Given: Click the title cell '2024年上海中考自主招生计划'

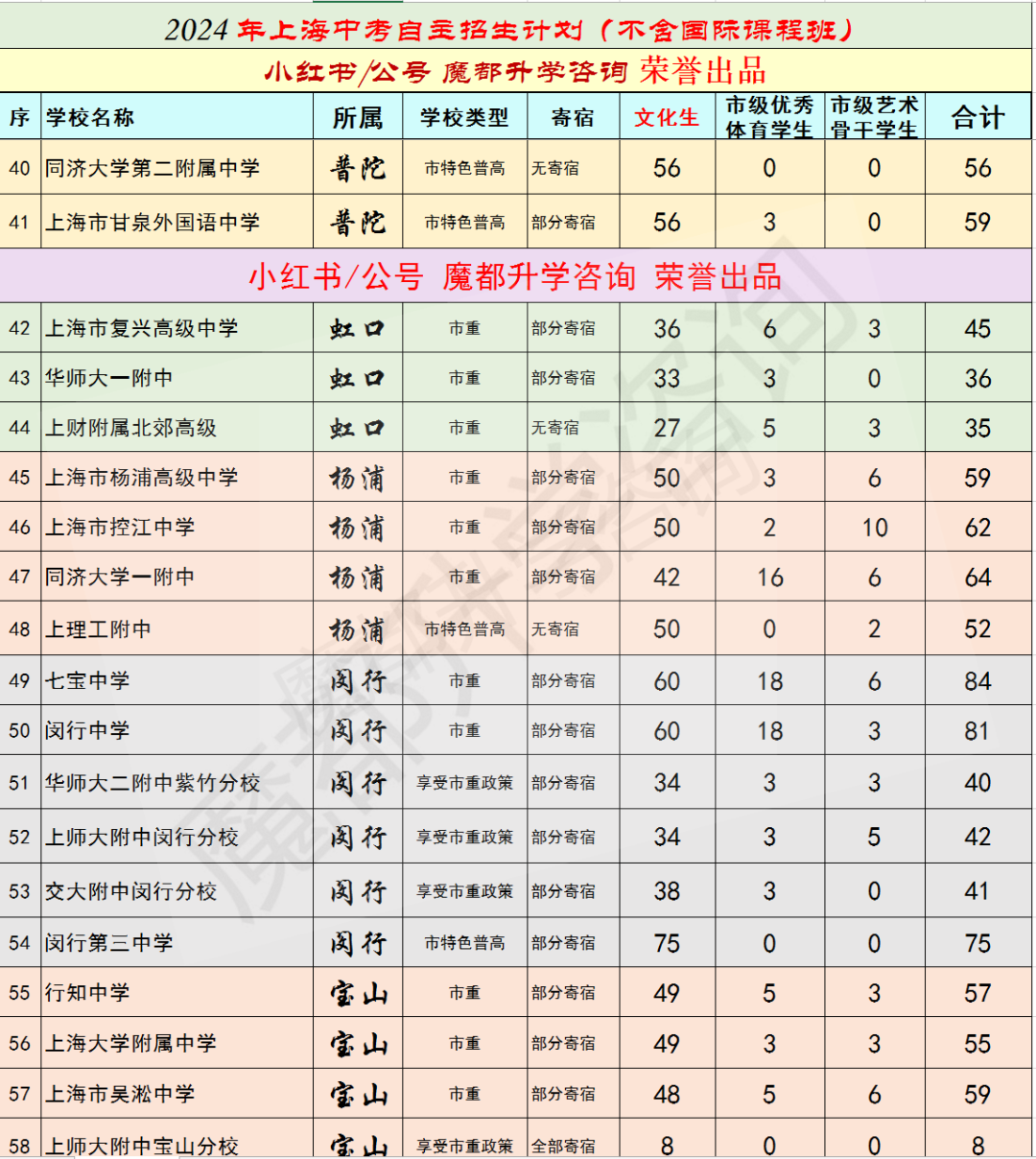Looking at the screenshot, I should click(x=516, y=27).
